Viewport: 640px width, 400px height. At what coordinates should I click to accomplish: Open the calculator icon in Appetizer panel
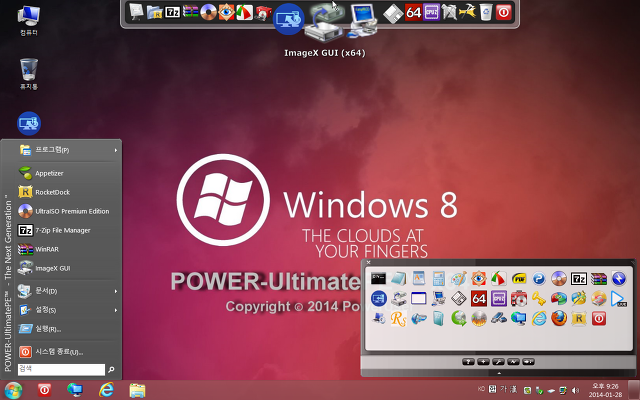tap(438, 278)
